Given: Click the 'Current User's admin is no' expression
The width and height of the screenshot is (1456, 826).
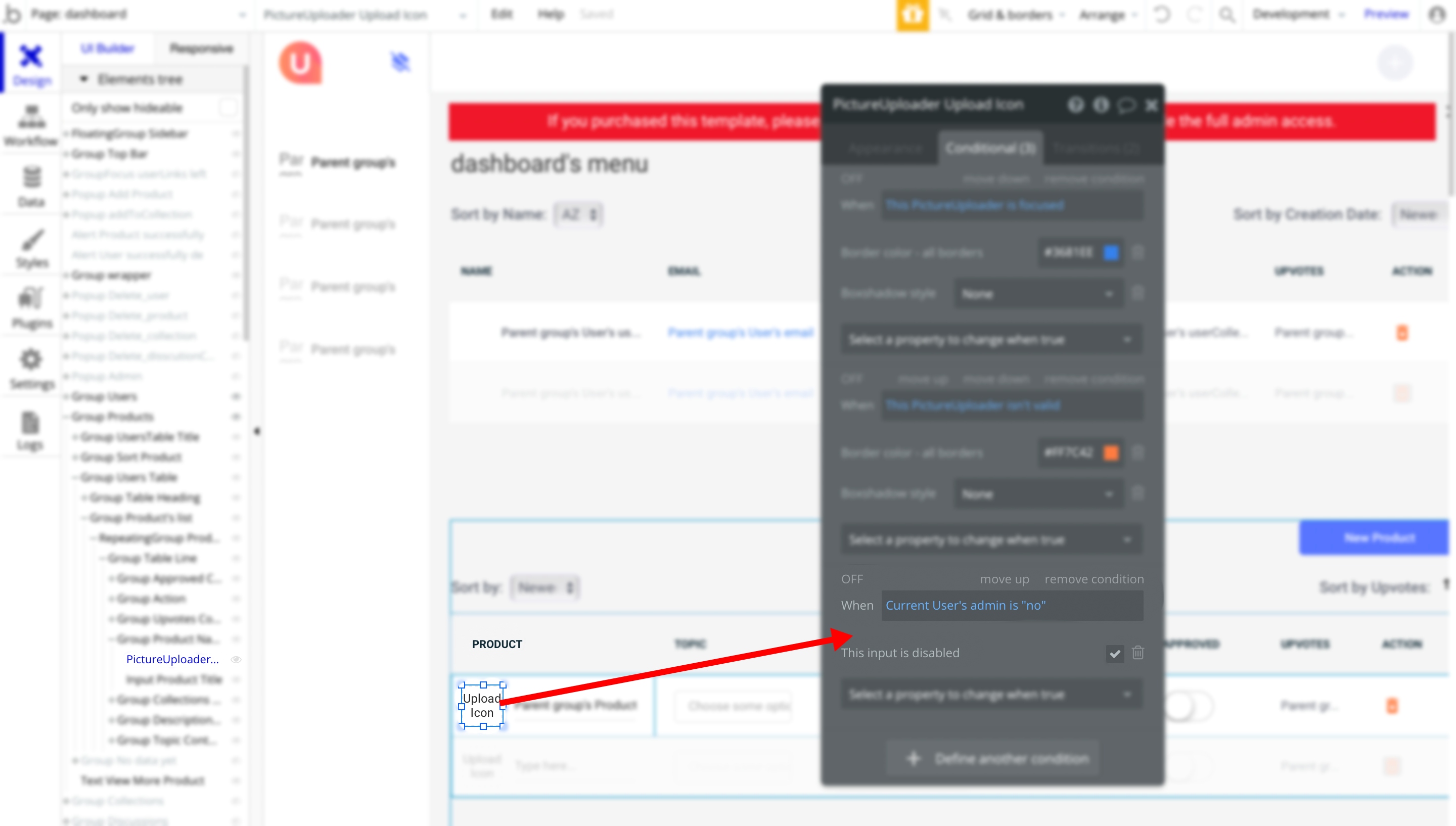Looking at the screenshot, I should pyautogui.click(x=966, y=605).
